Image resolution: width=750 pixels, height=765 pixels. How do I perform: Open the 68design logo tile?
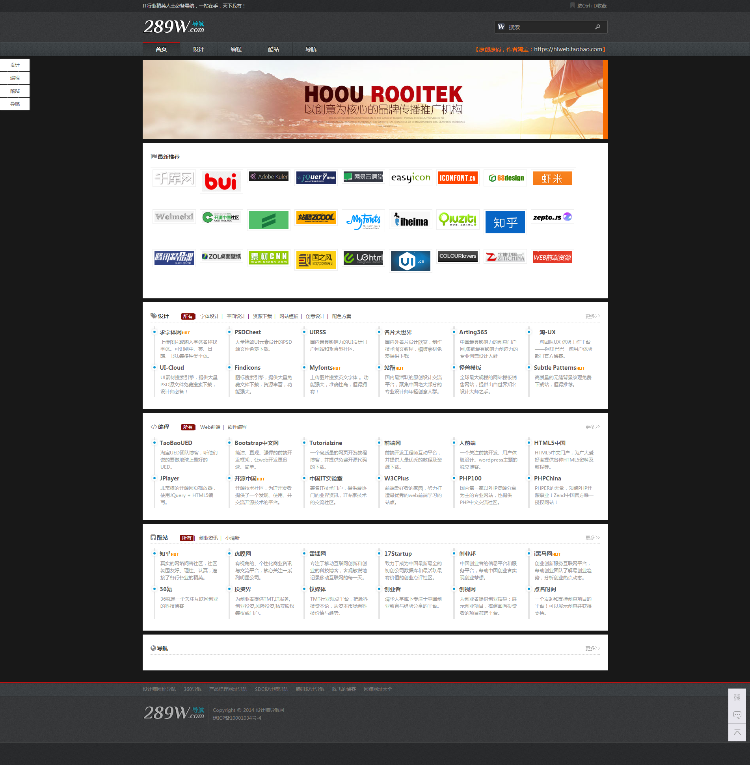506,178
